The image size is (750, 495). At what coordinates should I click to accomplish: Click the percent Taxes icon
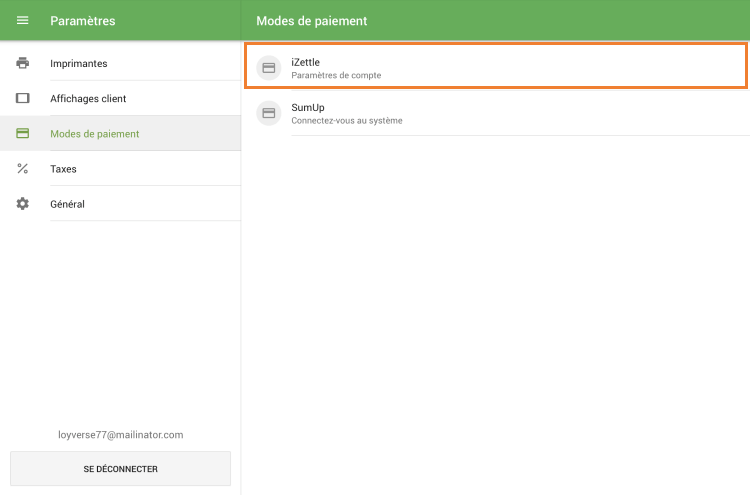[x=22, y=168]
